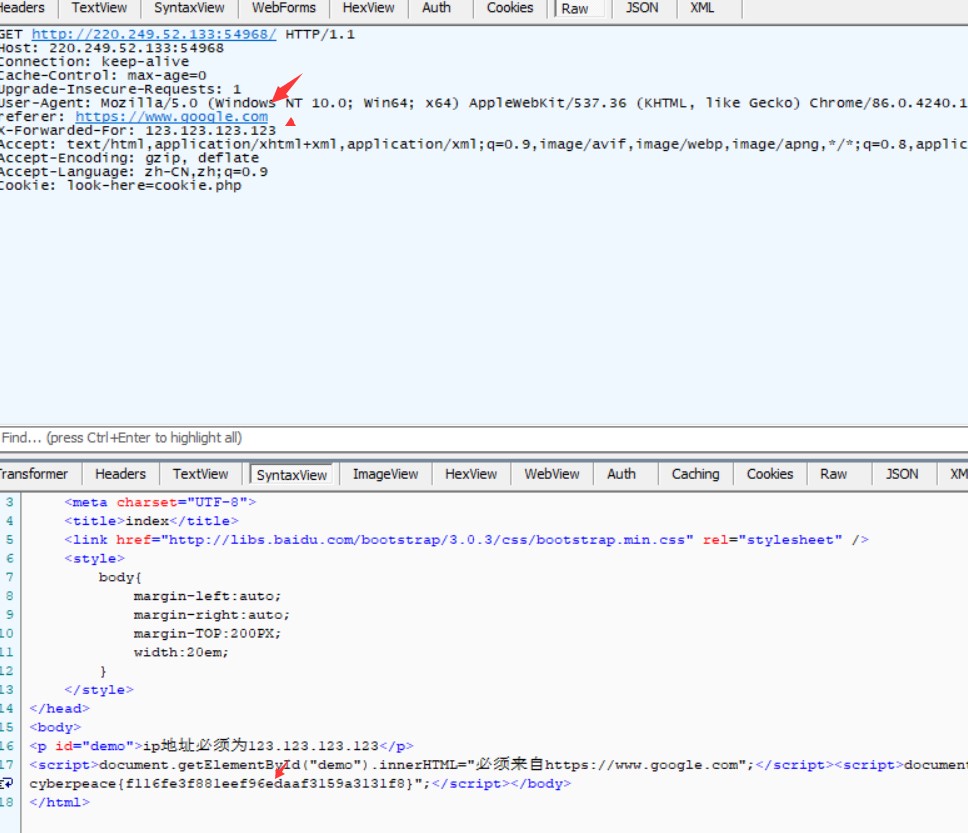Open the ImageView tab
Screen dimensions: 968x833
[385, 474]
